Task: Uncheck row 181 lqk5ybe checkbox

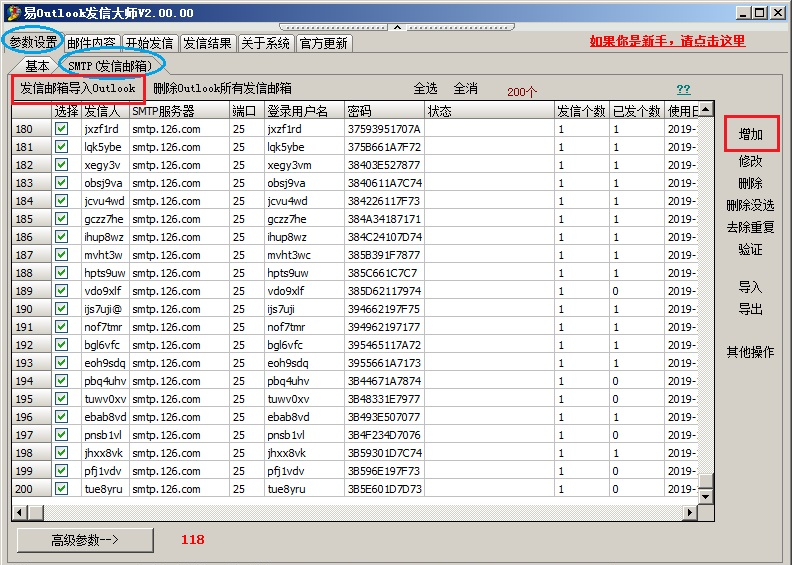Action: (x=62, y=147)
